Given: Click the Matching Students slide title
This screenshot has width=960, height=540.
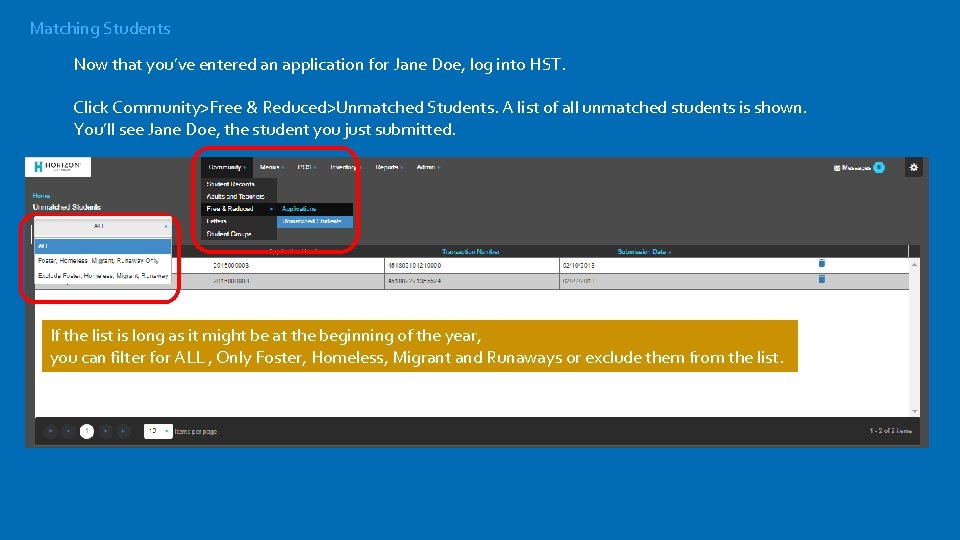Looking at the screenshot, I should tap(100, 29).
